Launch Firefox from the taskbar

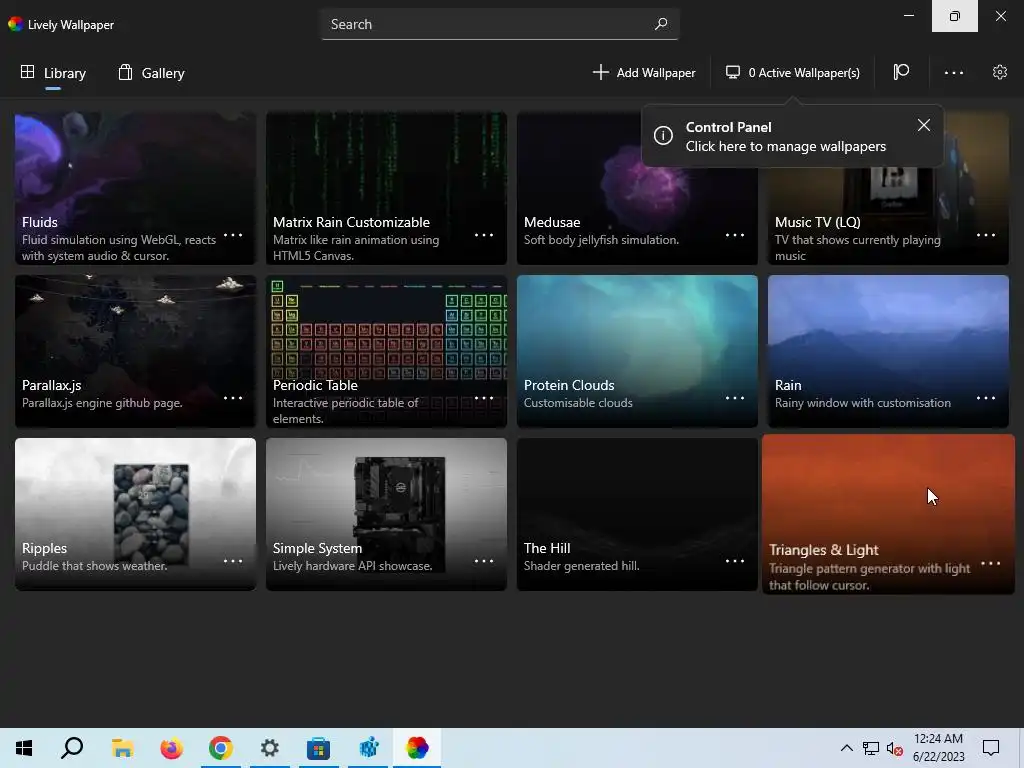coord(172,748)
